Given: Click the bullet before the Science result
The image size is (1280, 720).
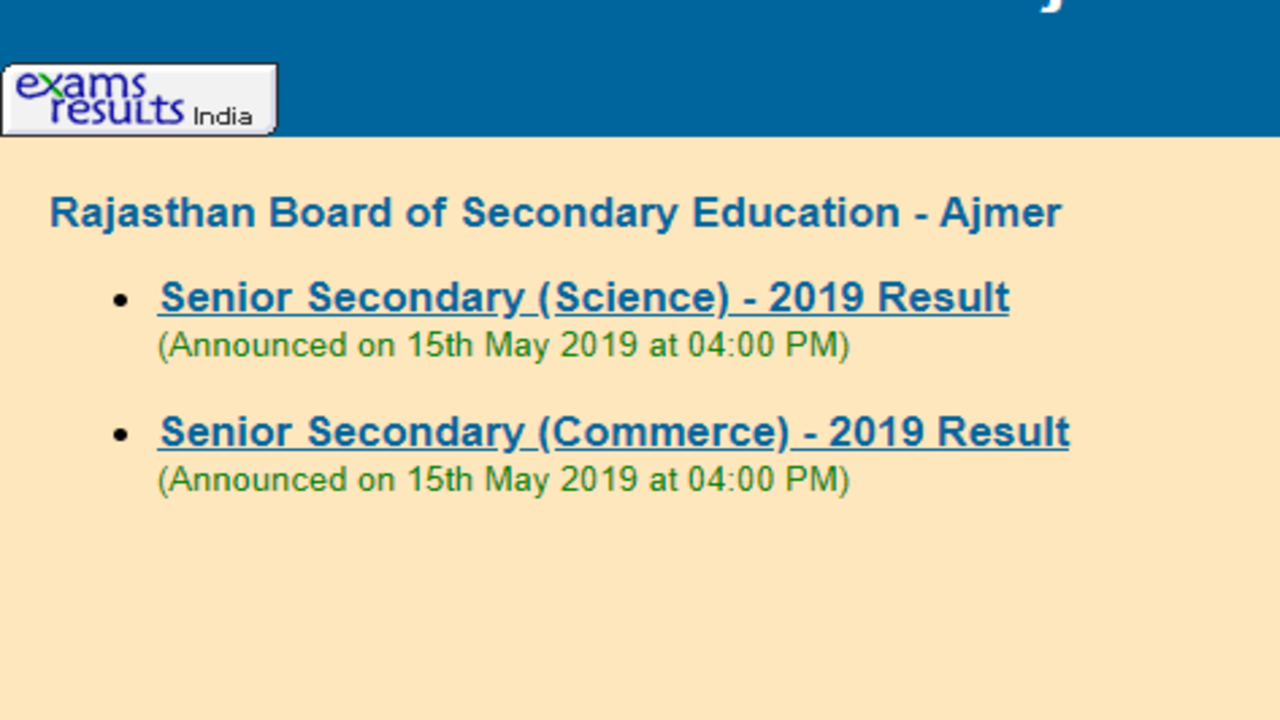Looking at the screenshot, I should [x=122, y=300].
